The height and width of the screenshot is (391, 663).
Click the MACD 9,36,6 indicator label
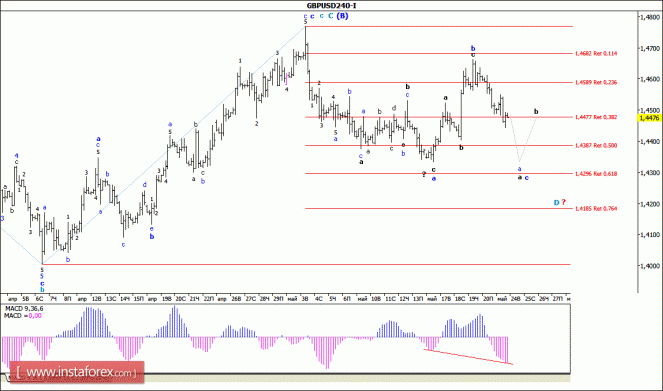(24, 309)
